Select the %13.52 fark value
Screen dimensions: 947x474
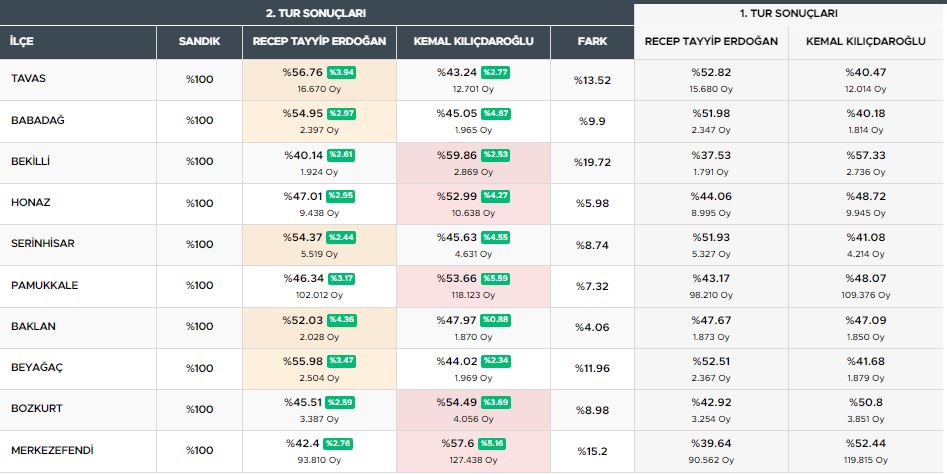coord(592,80)
